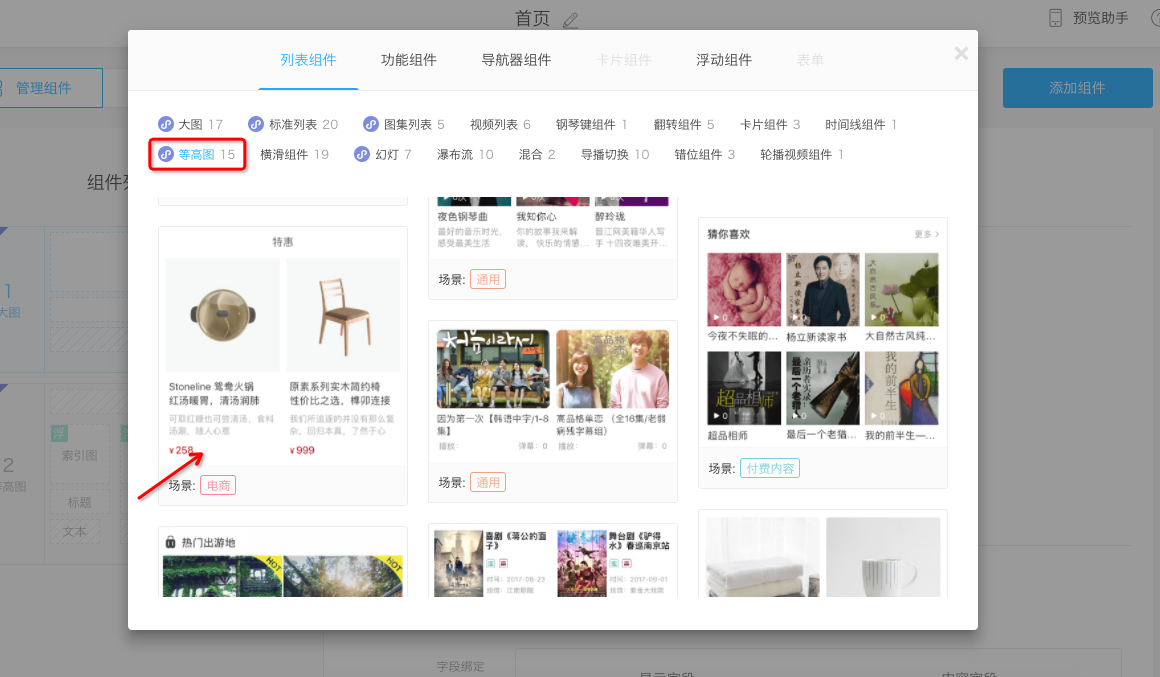
Task: Switch to the 浮动组件 tab
Action: (x=724, y=60)
